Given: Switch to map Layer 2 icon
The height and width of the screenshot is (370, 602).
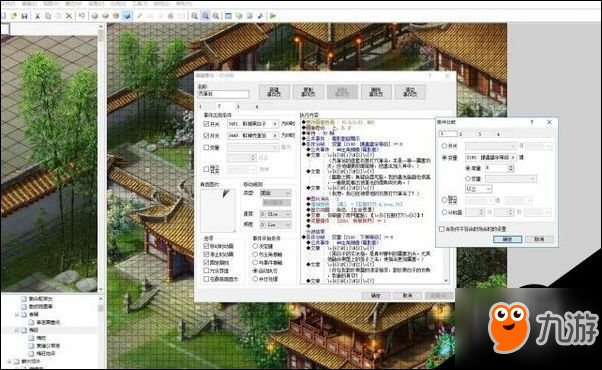Looking at the screenshot, I should pyautogui.click(x=105, y=16).
